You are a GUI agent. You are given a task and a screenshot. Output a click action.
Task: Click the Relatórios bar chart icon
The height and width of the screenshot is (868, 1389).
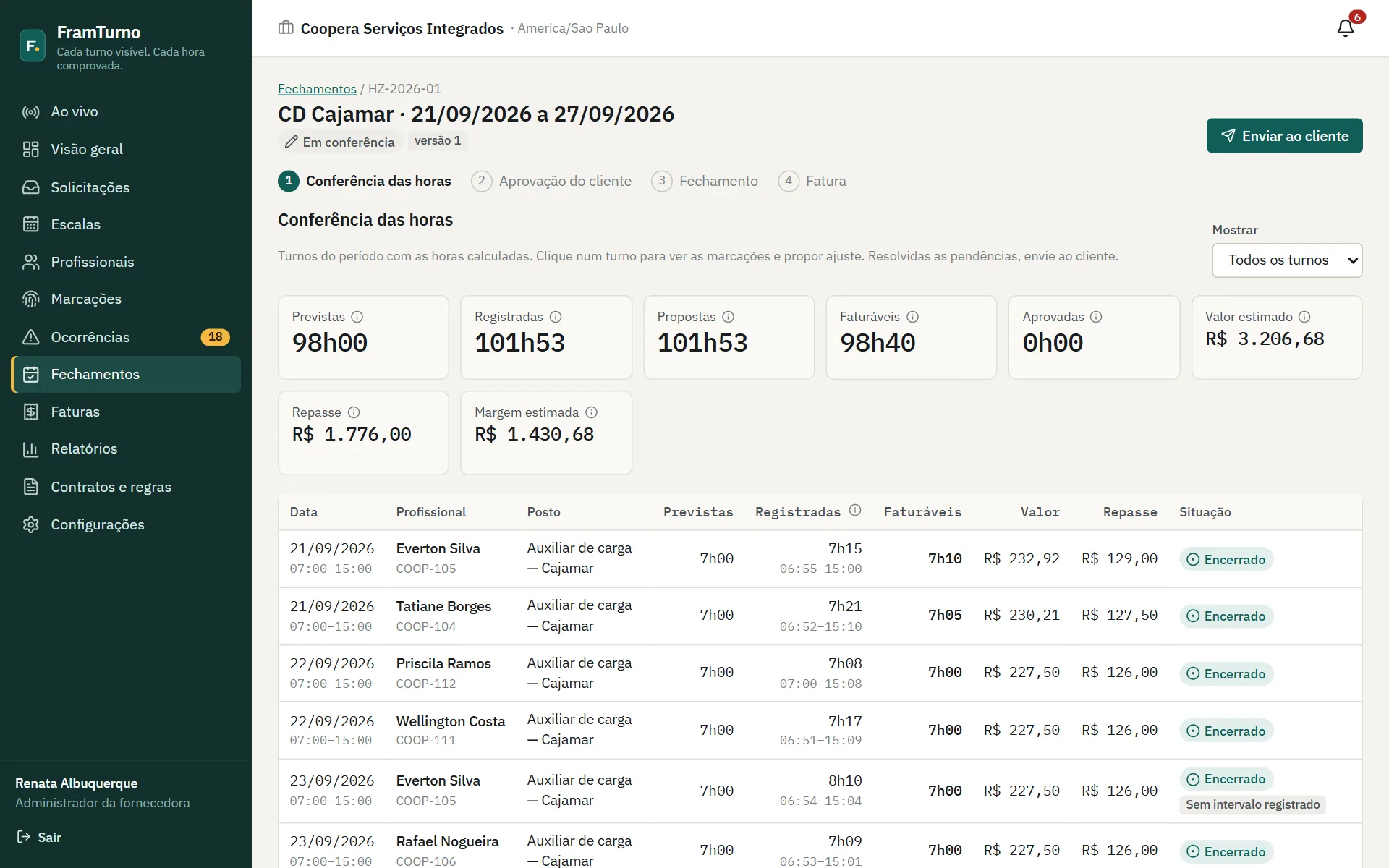tap(30, 449)
